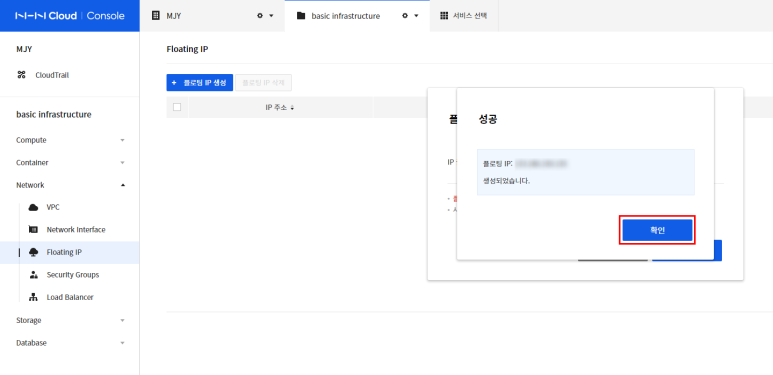Click the Security Groups icon
Viewport: 773px width, 375px height.
(34, 274)
